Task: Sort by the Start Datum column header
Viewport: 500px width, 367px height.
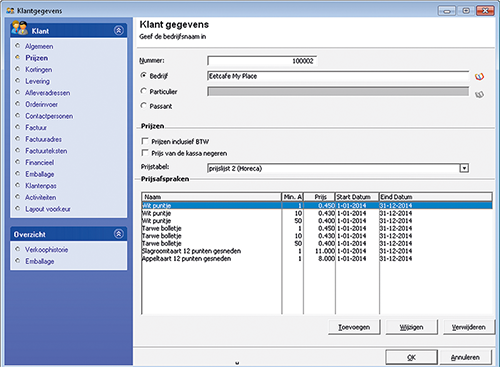Action: (x=357, y=197)
